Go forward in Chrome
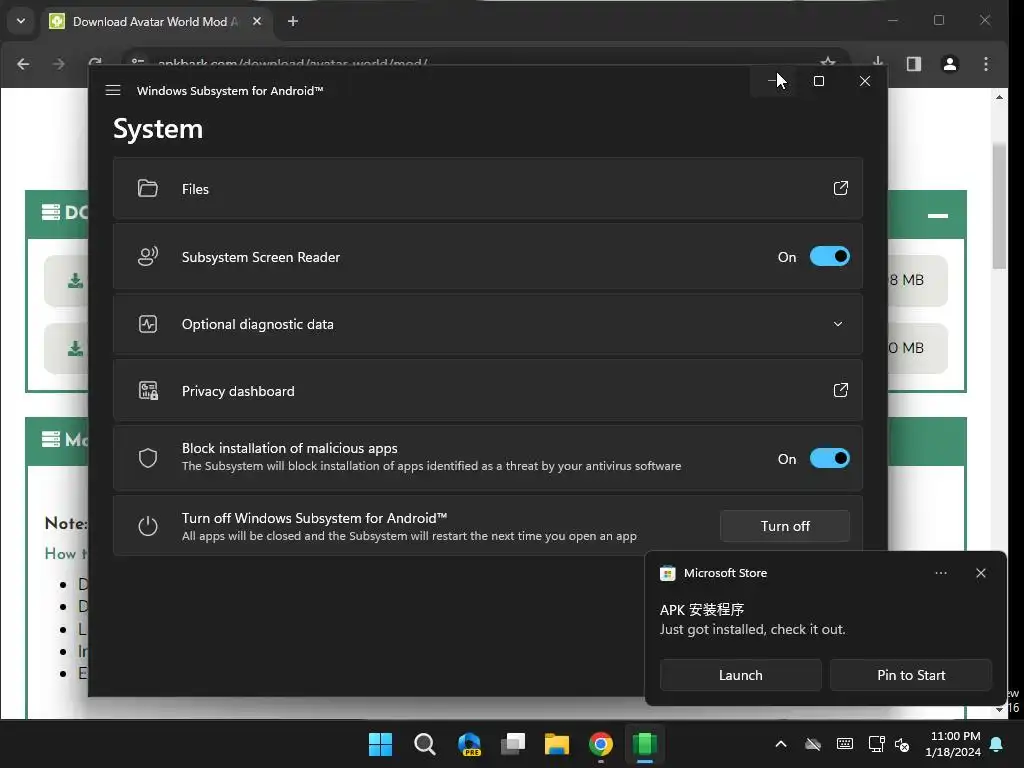The image size is (1024, 768). pos(59,64)
